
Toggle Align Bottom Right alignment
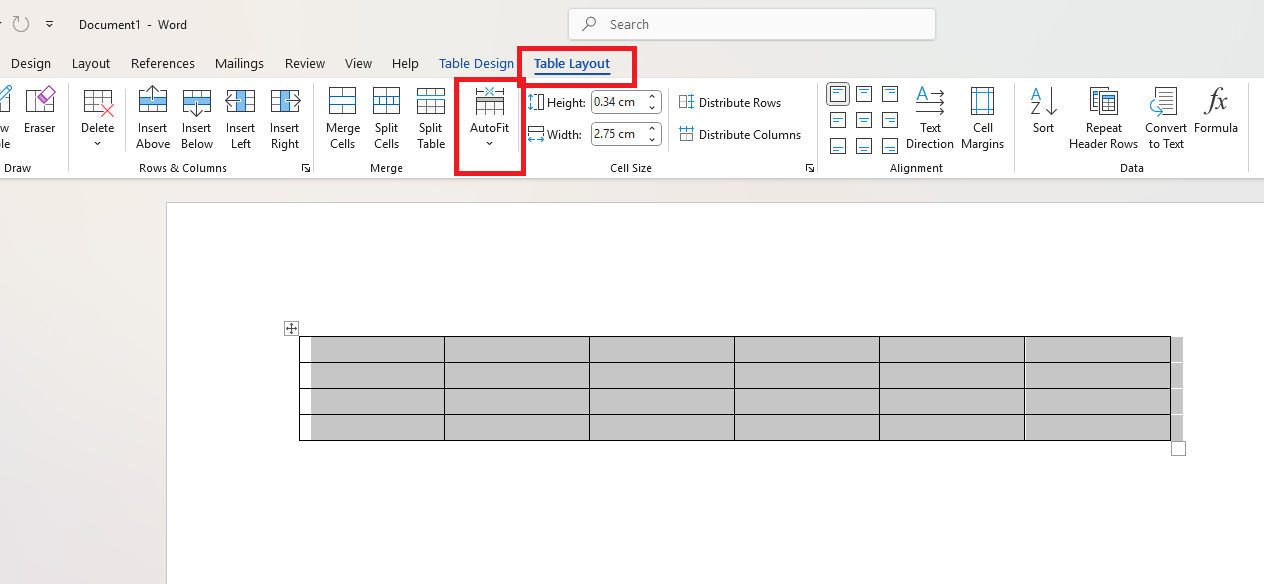pyautogui.click(x=890, y=146)
